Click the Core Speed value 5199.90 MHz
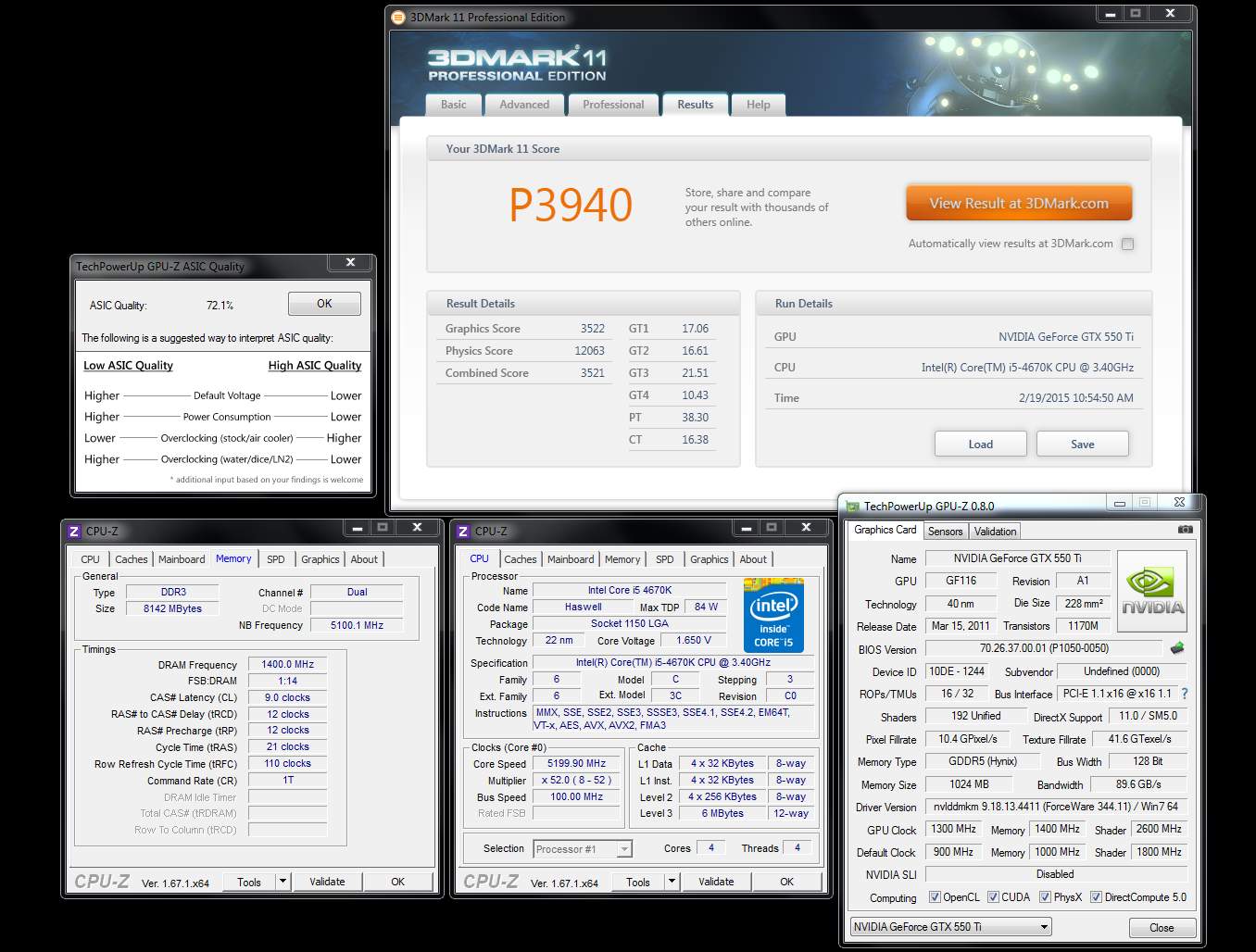The width and height of the screenshot is (1256, 952). point(576,764)
